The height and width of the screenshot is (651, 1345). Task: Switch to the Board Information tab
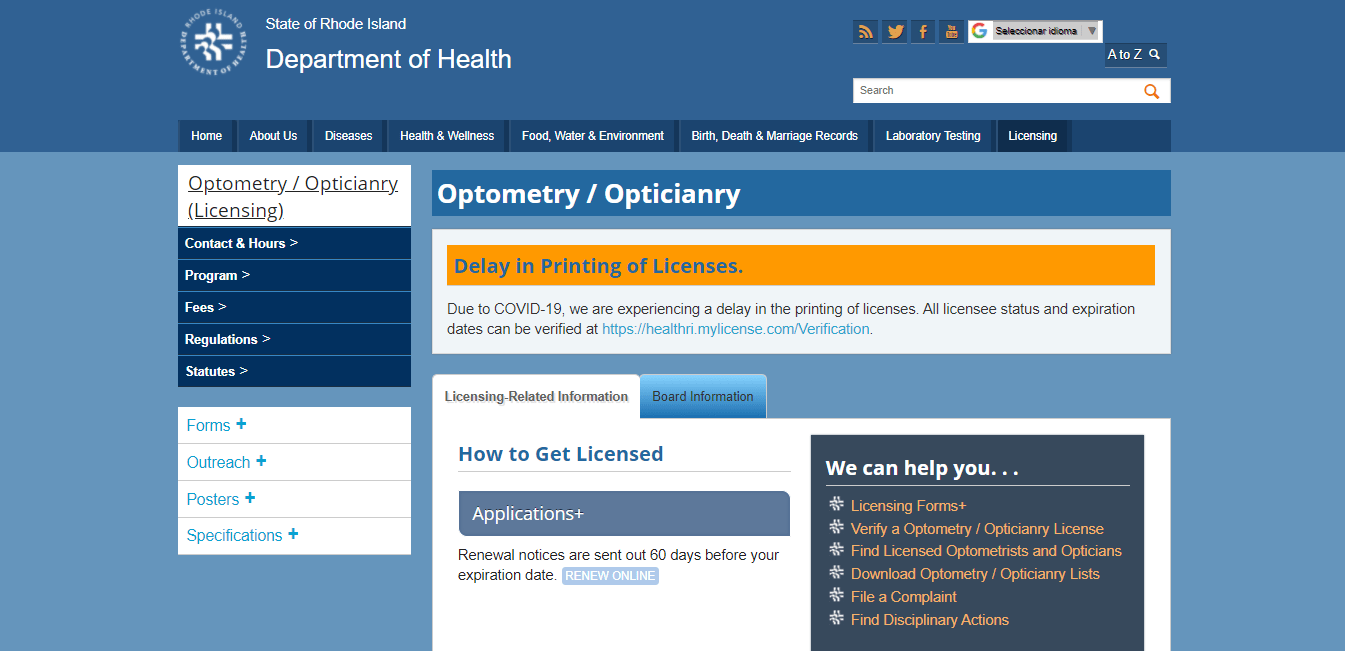[x=702, y=396]
